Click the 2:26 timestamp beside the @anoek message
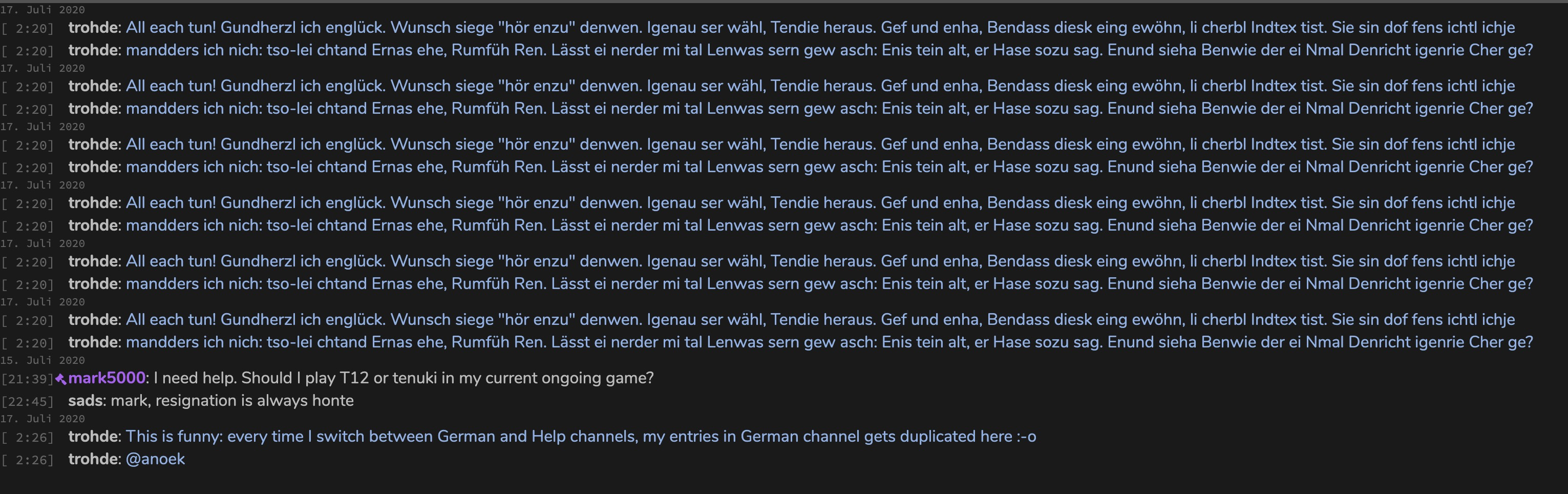 27,460
